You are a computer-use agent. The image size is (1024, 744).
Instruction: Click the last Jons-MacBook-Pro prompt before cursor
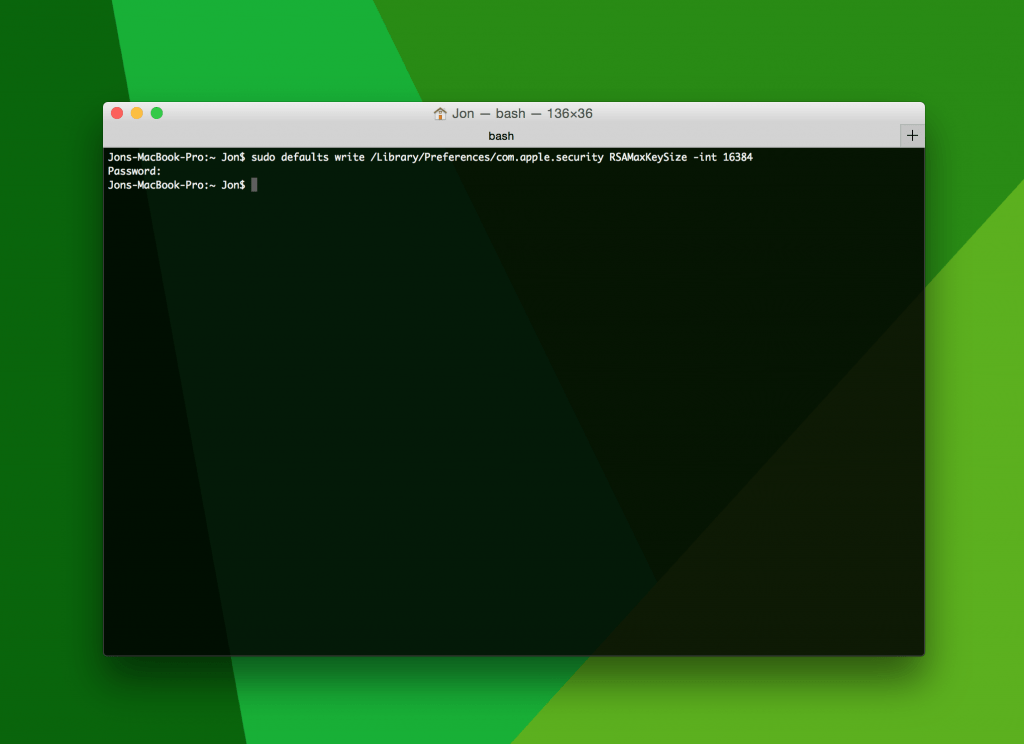coord(176,185)
